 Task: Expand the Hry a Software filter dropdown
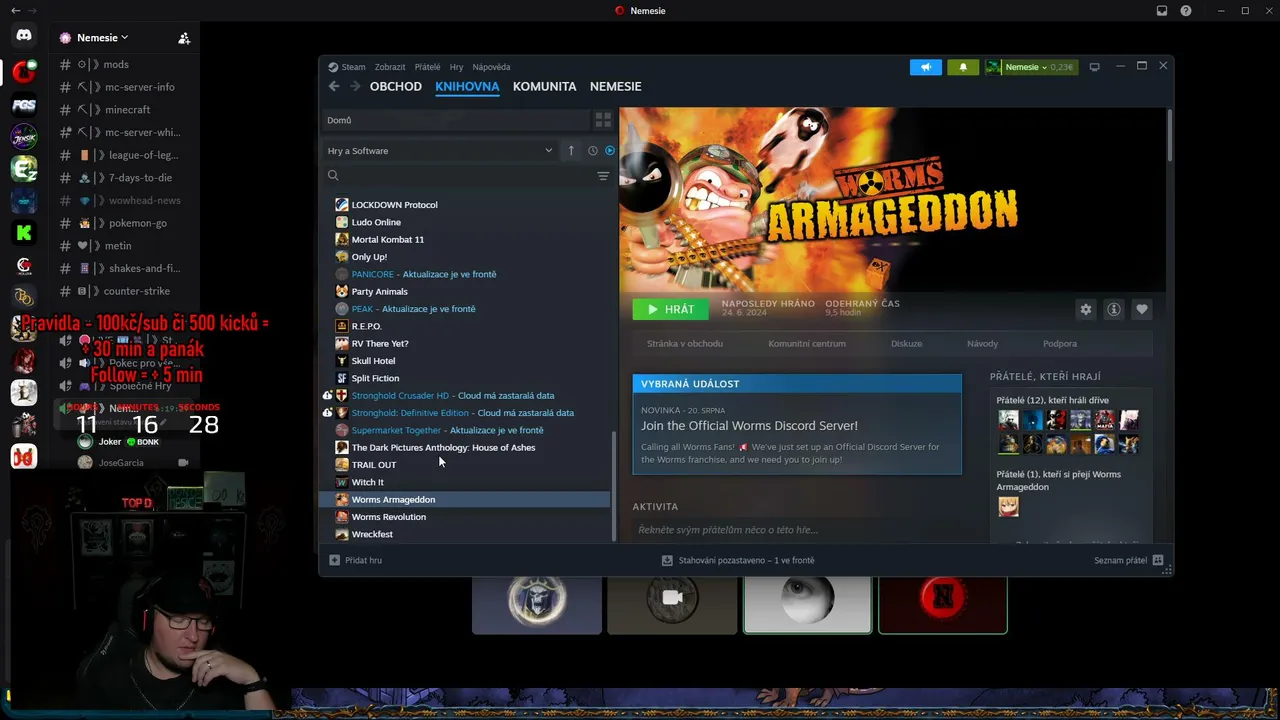(440, 150)
